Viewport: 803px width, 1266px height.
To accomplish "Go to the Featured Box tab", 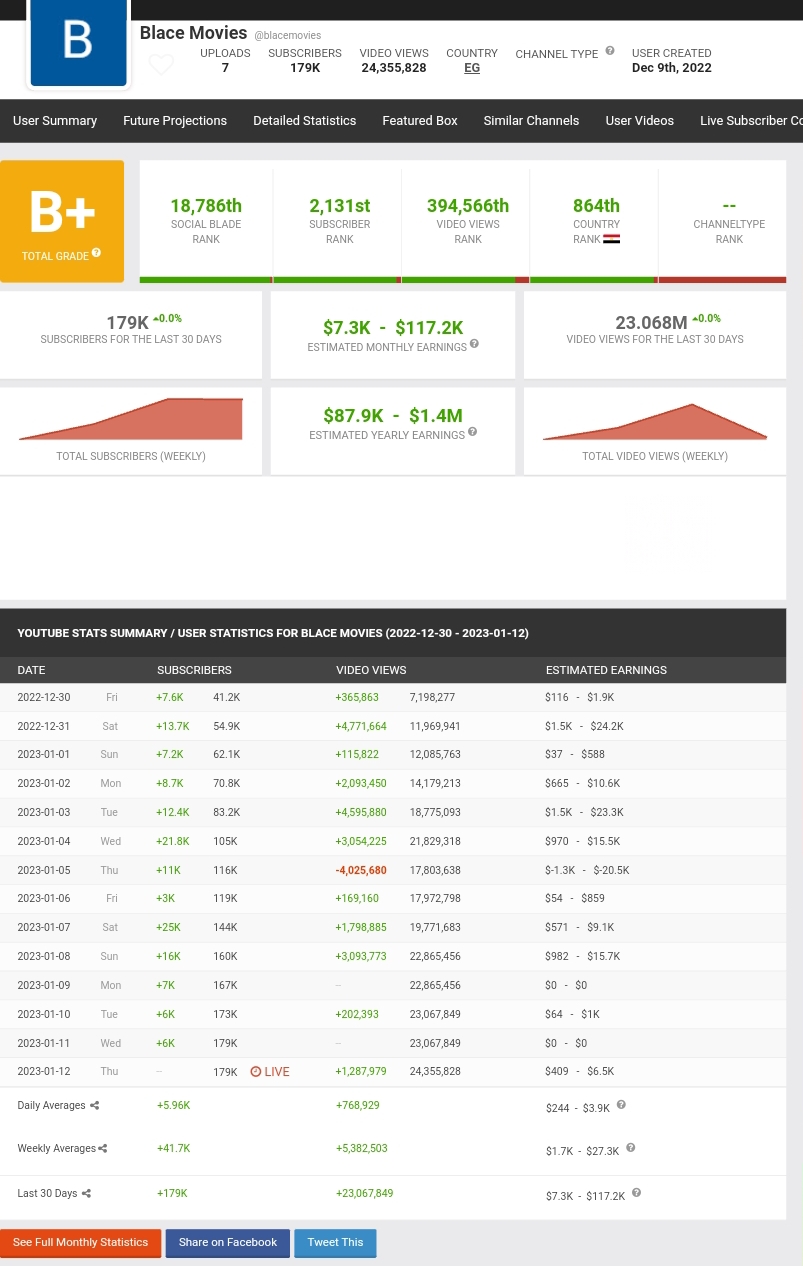I will pyautogui.click(x=420, y=120).
